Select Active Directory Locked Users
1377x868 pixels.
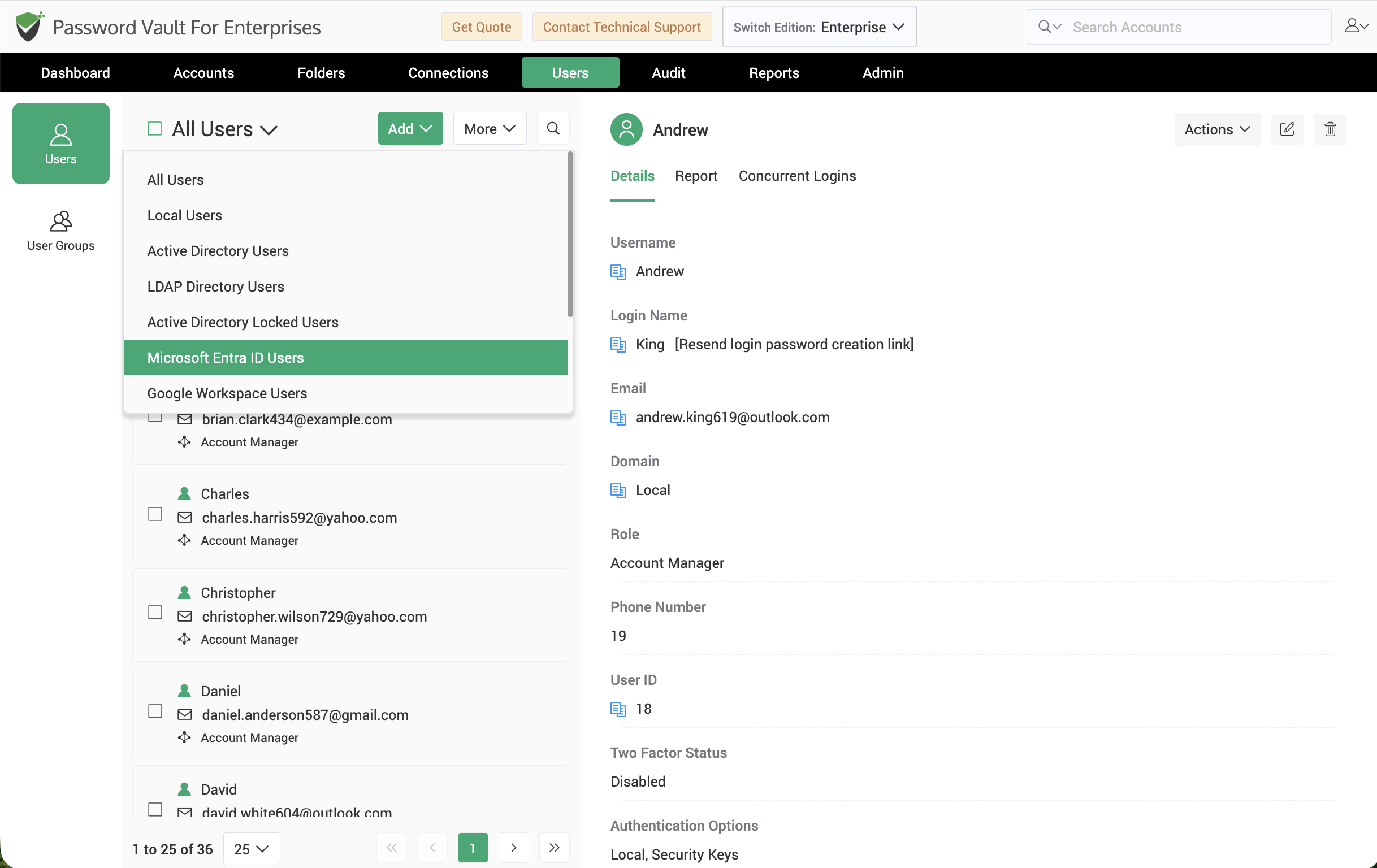pos(345,323)
